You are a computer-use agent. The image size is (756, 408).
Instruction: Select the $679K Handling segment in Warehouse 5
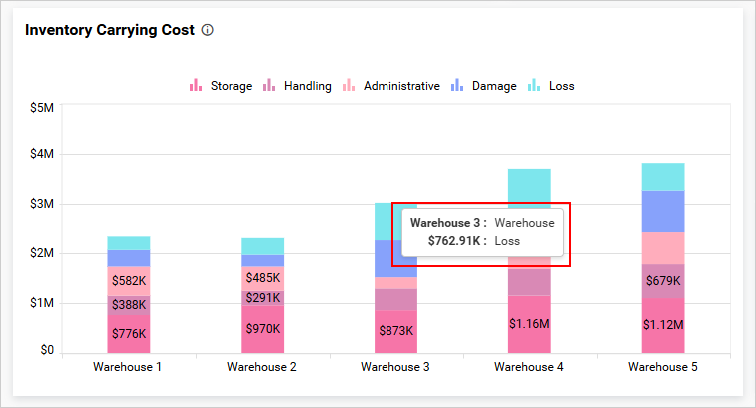click(x=662, y=281)
